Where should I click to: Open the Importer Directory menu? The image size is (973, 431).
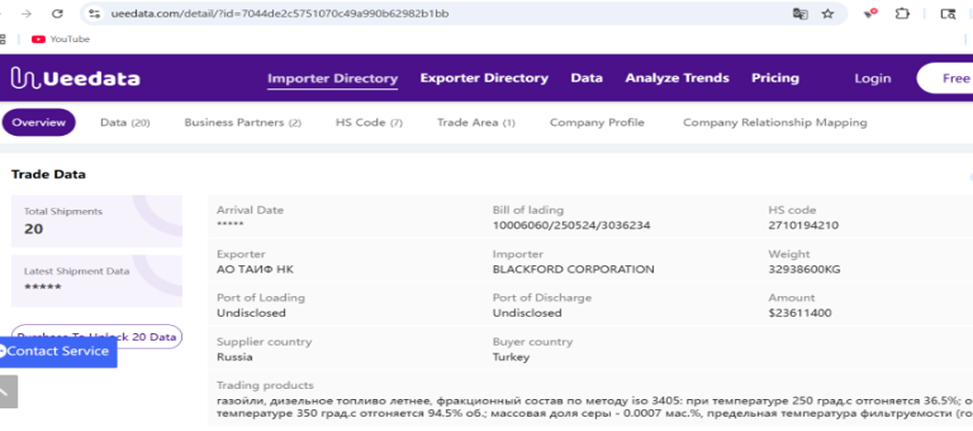pyautogui.click(x=332, y=79)
